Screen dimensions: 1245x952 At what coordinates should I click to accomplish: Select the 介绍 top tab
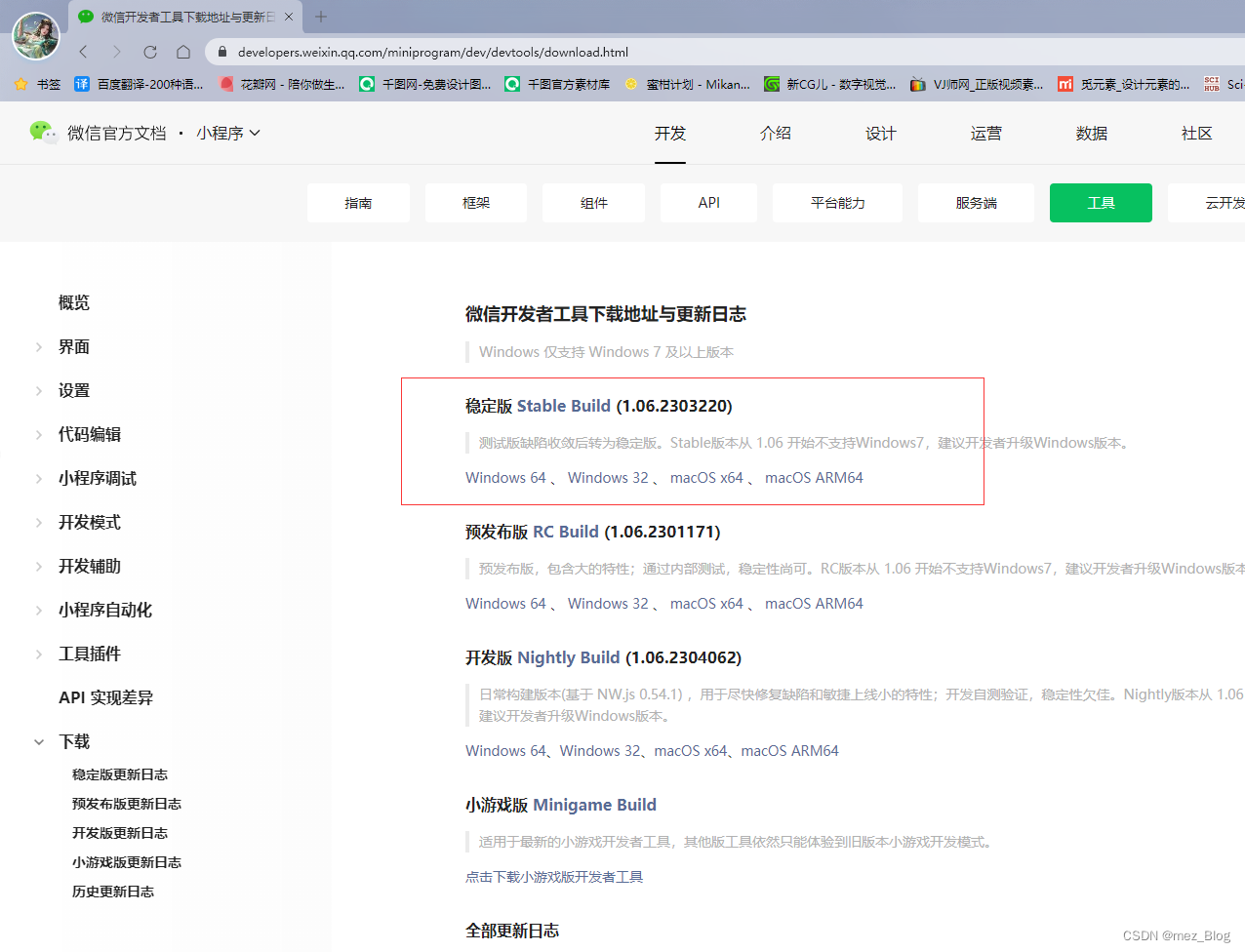click(x=776, y=134)
